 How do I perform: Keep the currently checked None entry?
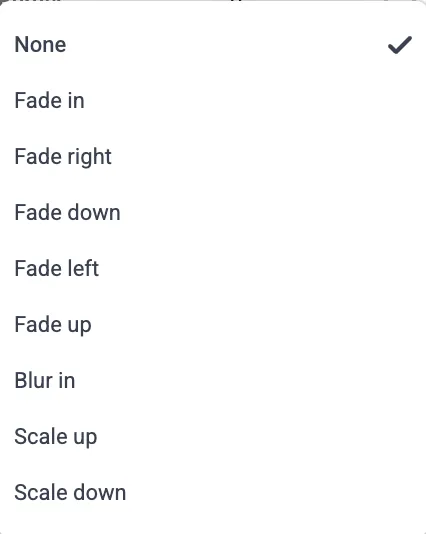(x=213, y=45)
